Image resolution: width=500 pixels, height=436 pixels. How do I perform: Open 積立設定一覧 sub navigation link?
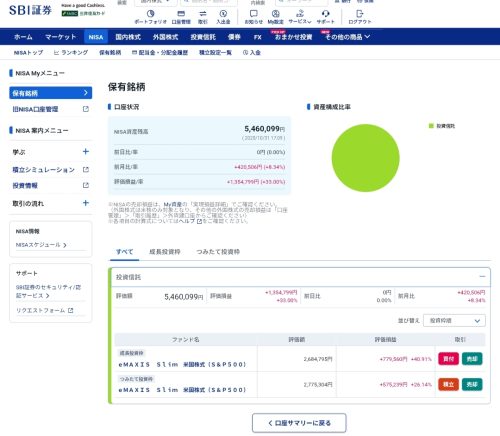[x=215, y=53]
